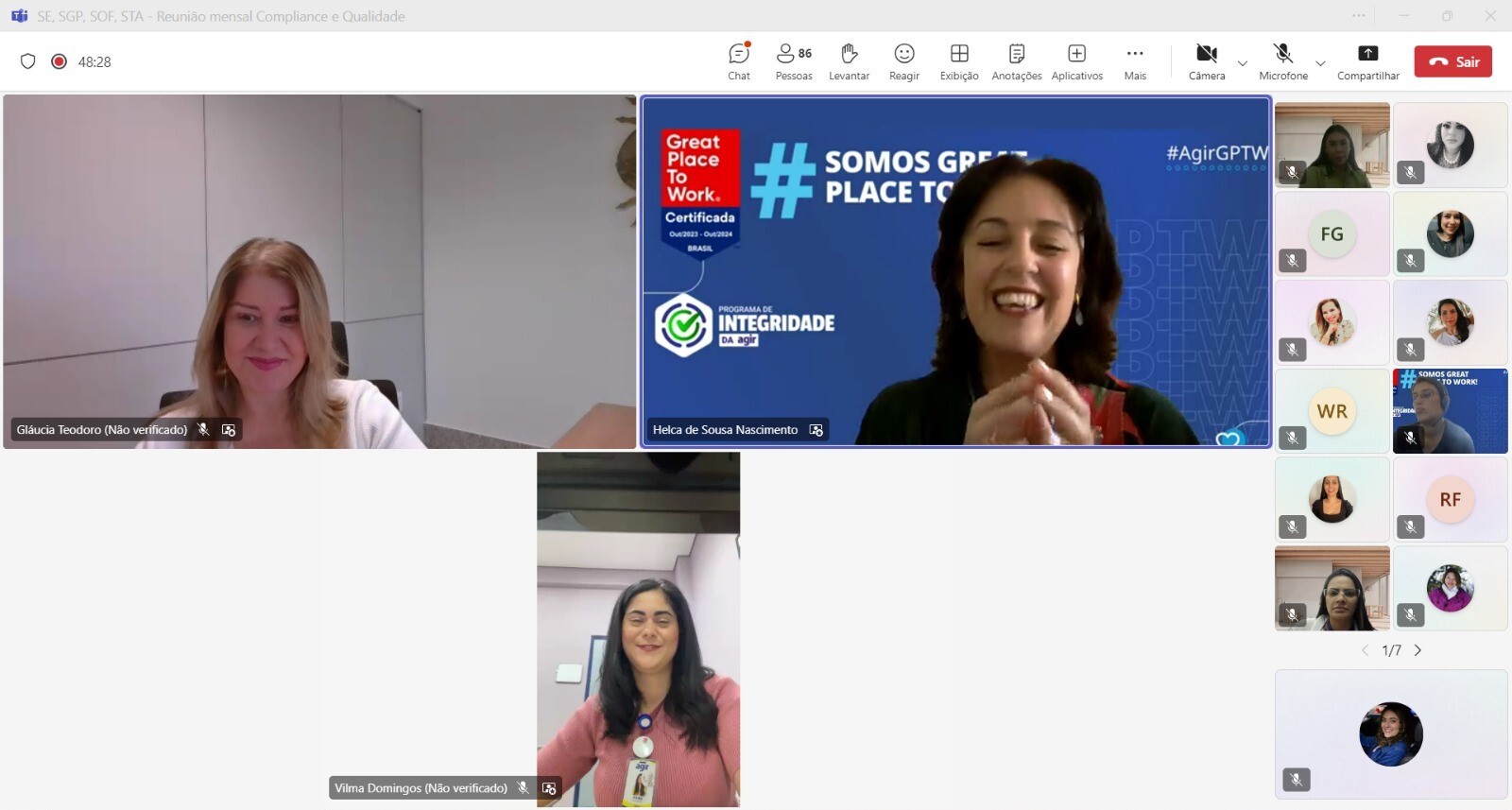1512x810 pixels.
Task: Click page indicator 1/7
Action: pos(1391,650)
